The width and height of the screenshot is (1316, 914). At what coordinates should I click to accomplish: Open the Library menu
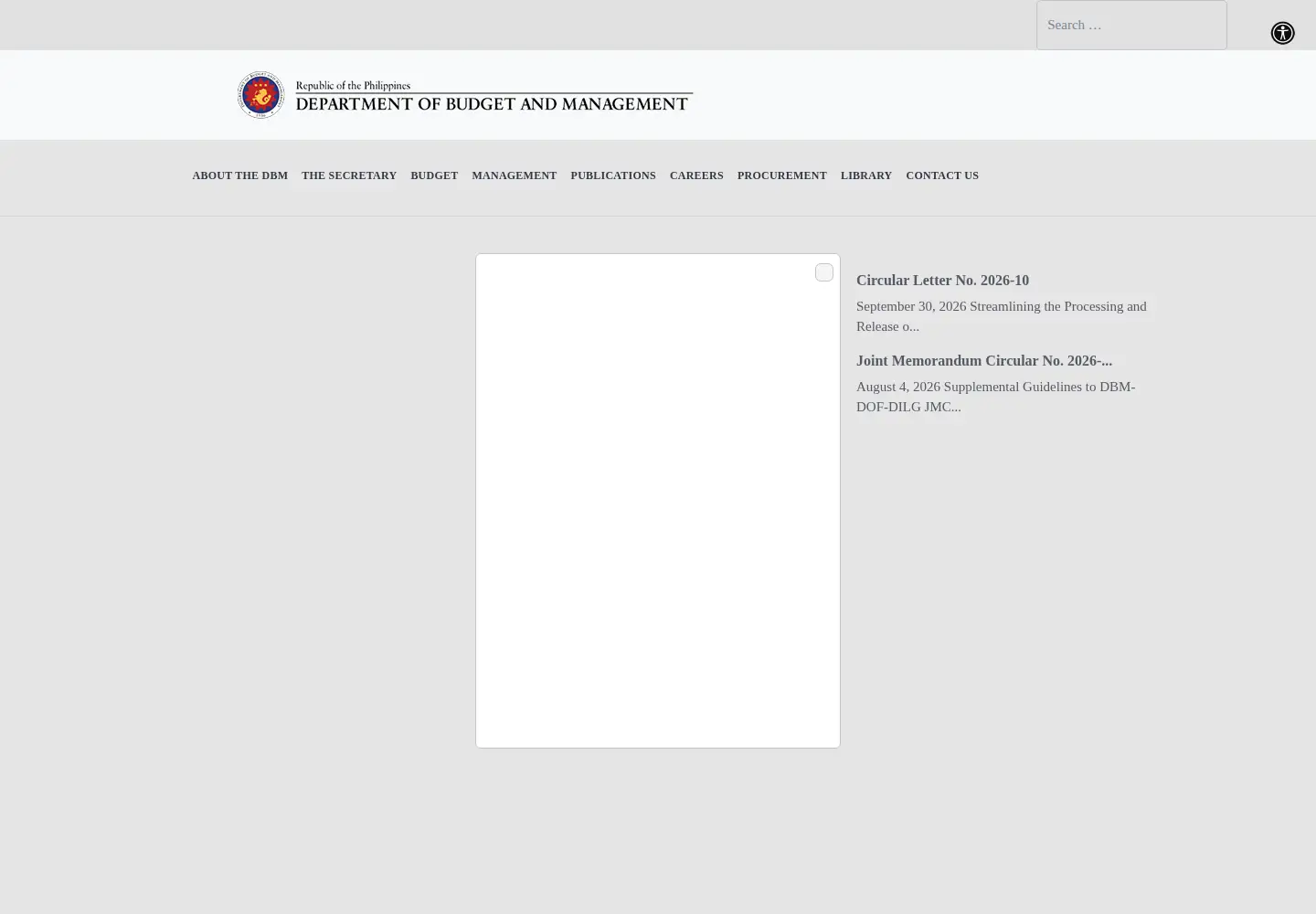coord(866,175)
